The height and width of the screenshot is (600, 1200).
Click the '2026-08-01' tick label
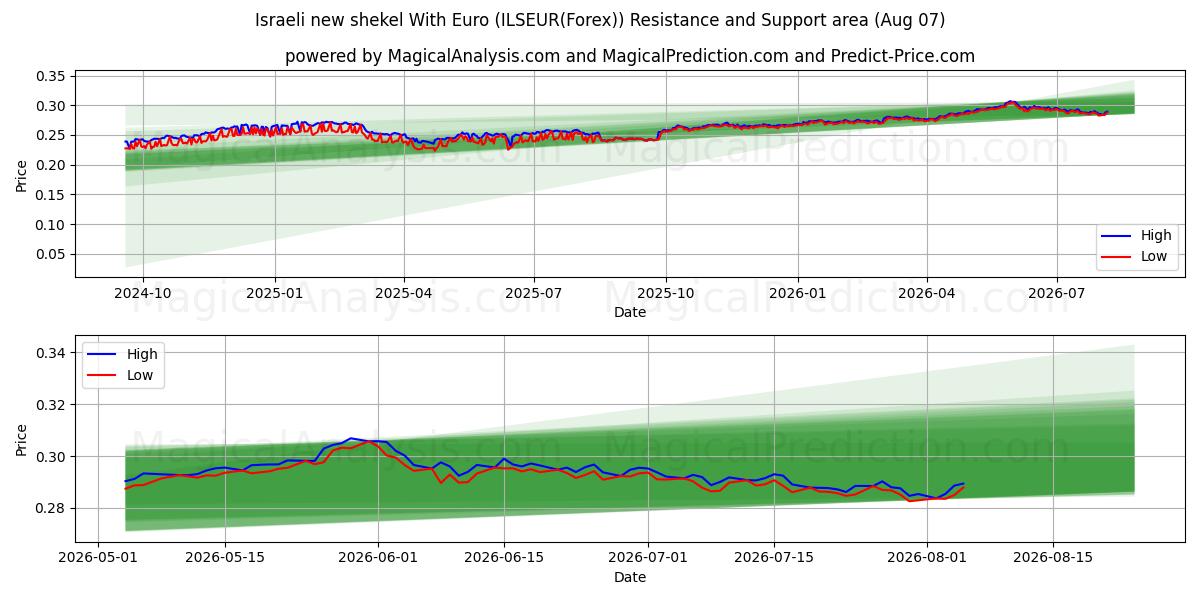[928, 558]
